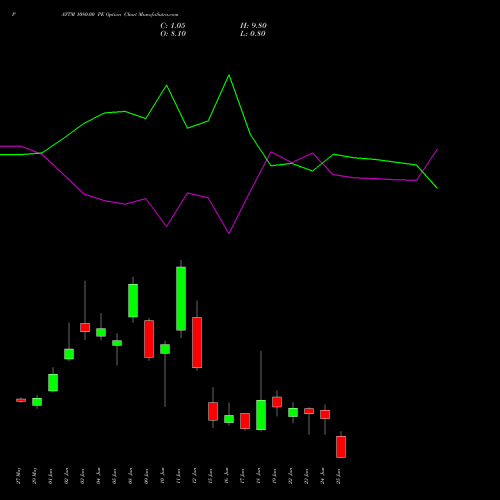Image resolution: width=500 pixels, height=500 pixels.
Task: Click the opening price value O: 8.10
Action: (x=173, y=34)
